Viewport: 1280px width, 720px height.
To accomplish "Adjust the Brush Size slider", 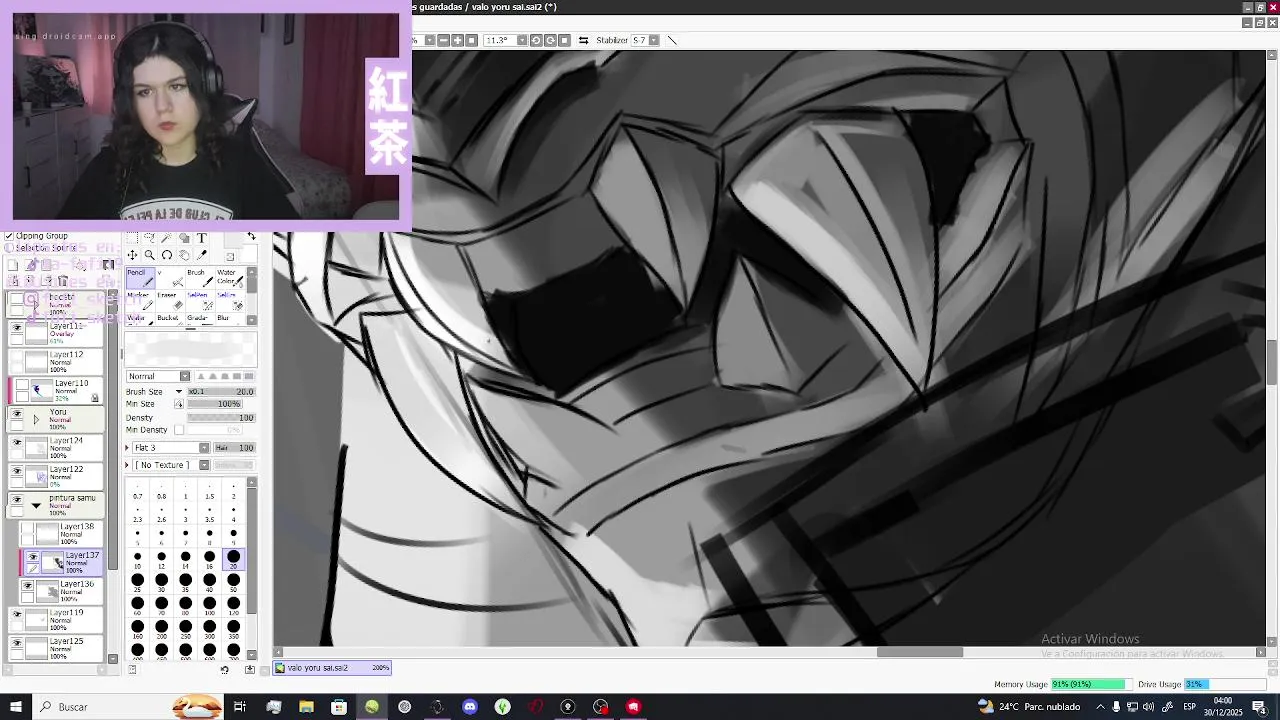I will click(221, 392).
